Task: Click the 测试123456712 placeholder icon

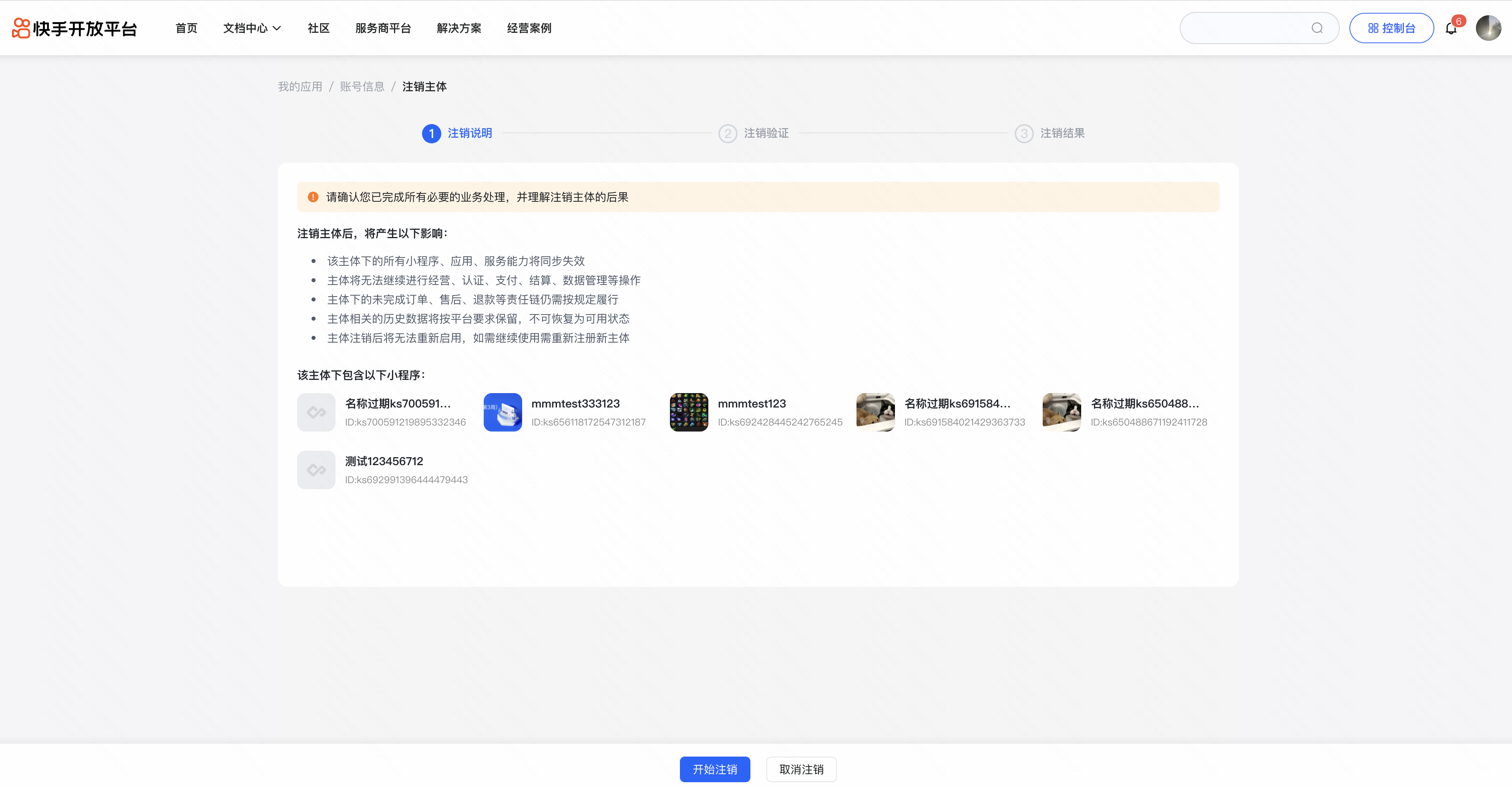Action: click(316, 470)
